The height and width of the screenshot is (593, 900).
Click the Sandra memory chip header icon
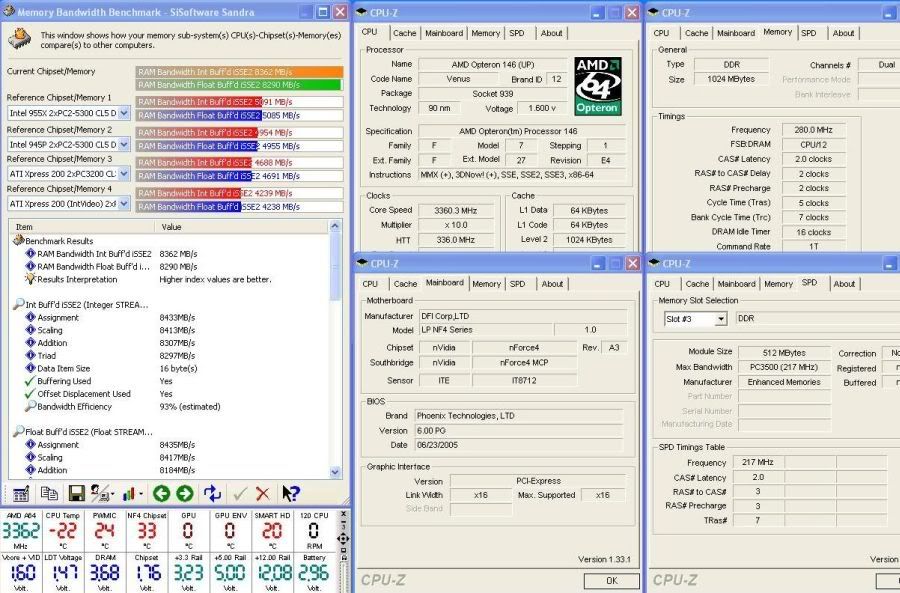coord(20,39)
